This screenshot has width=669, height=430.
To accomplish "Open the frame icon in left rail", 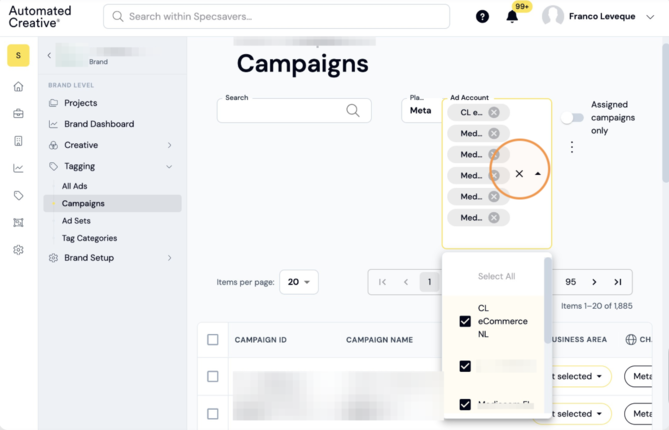I will click(18, 223).
